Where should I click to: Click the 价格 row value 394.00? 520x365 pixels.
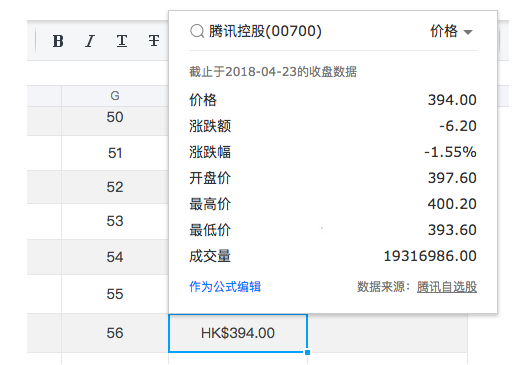pos(452,100)
